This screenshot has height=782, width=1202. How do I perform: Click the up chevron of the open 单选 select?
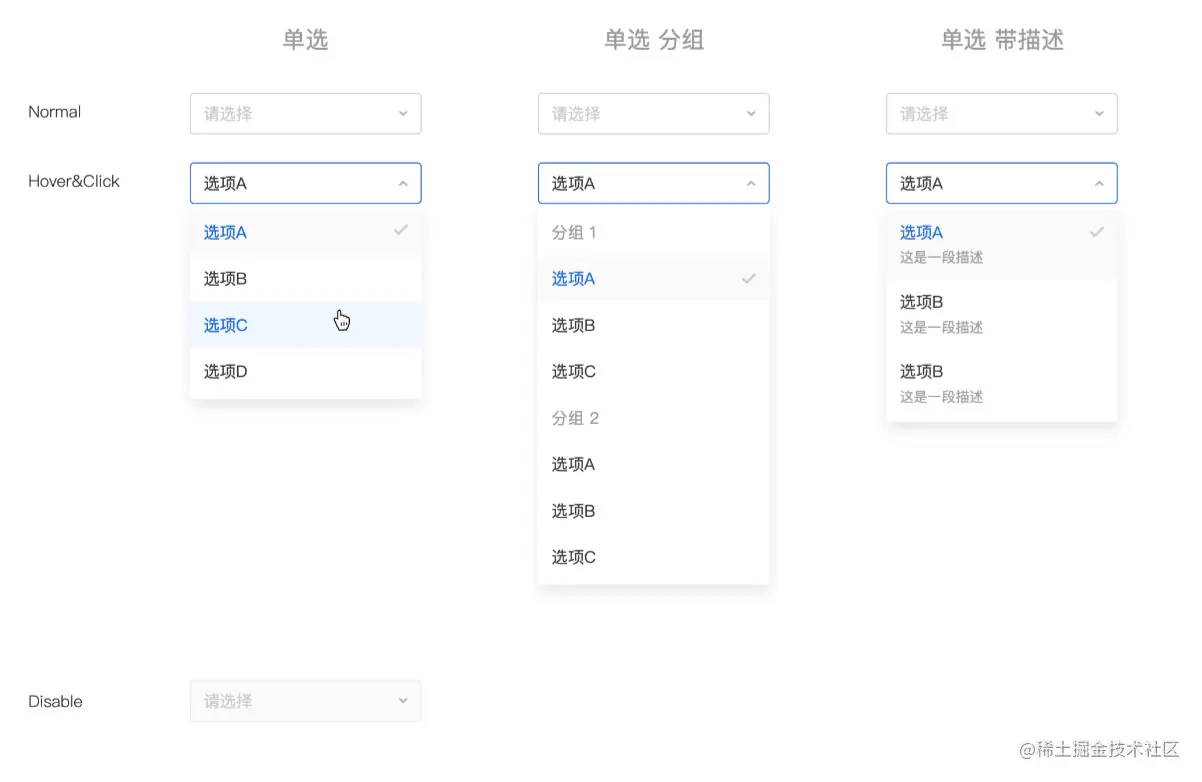pos(403,184)
